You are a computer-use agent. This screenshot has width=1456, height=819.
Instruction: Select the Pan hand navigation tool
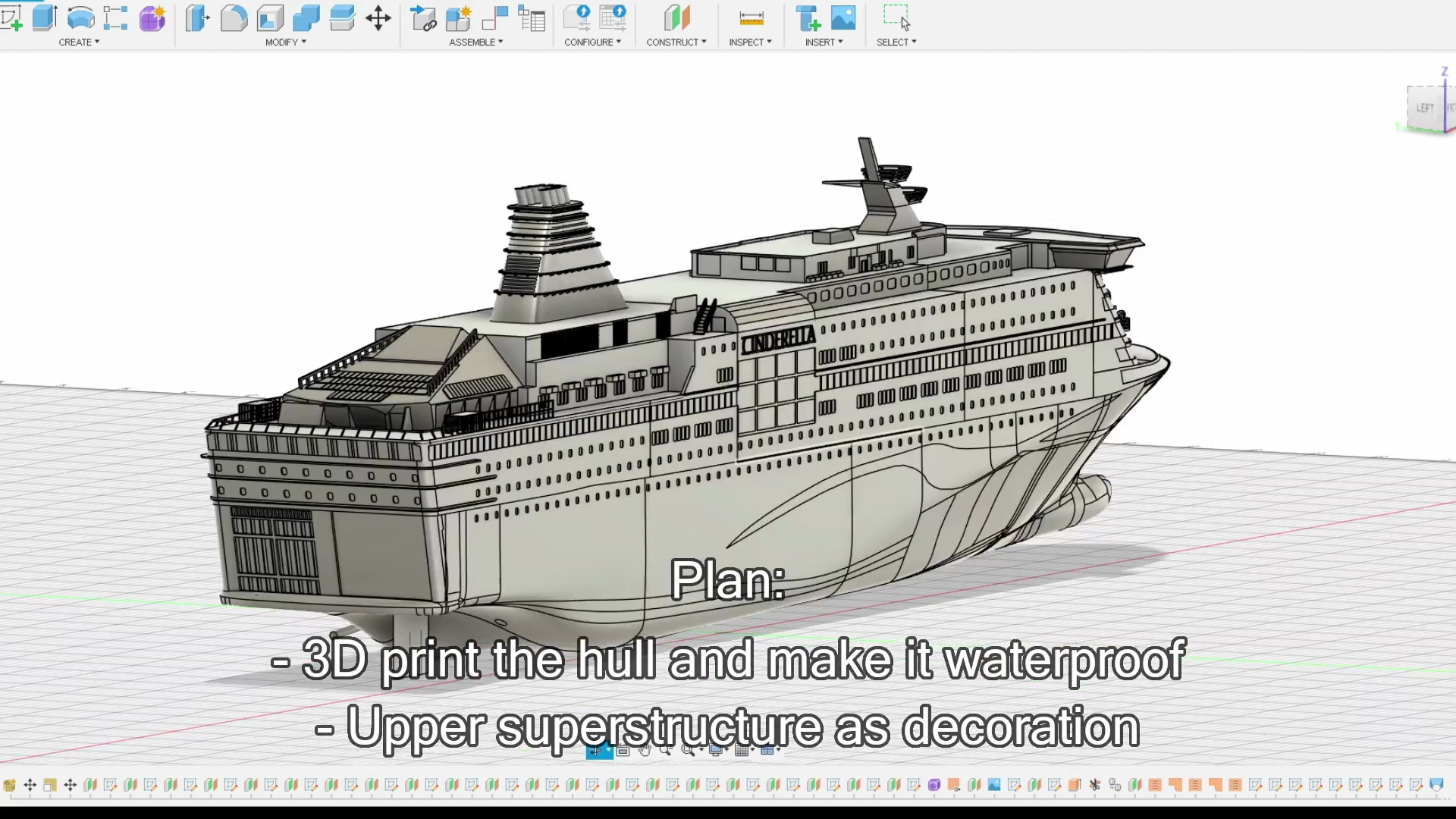644,750
